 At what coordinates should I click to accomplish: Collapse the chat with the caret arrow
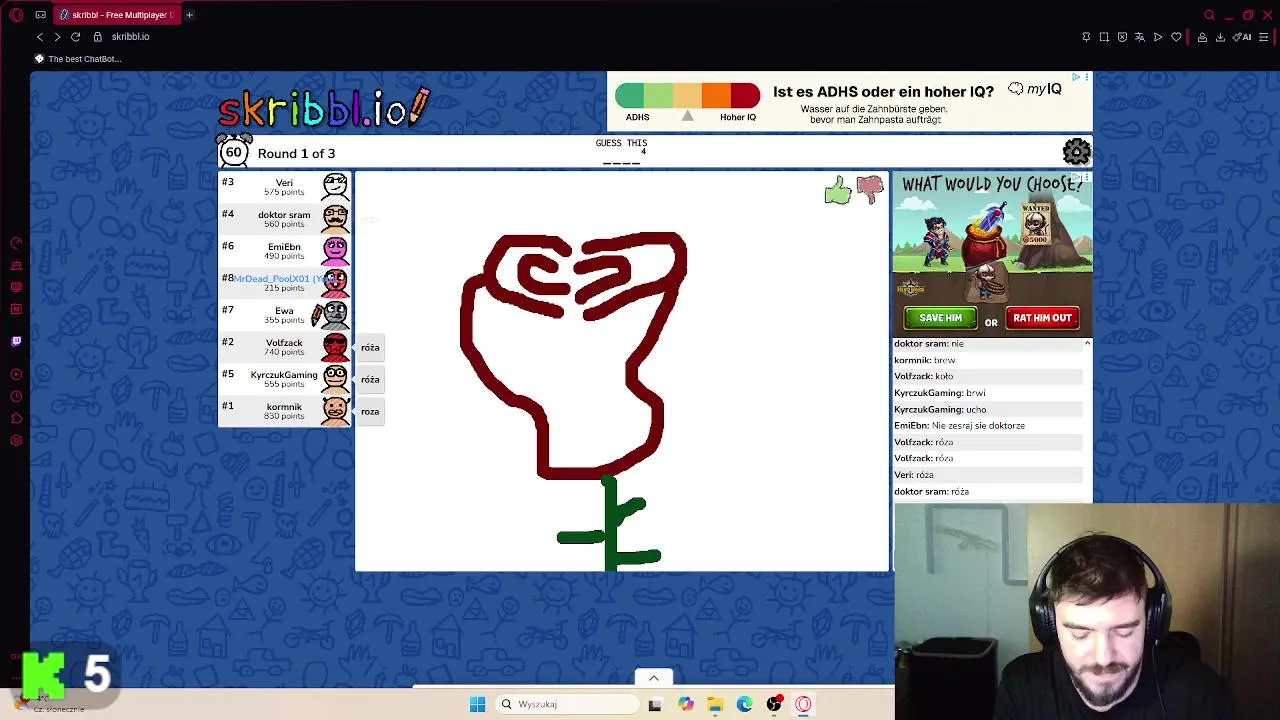pos(1087,343)
